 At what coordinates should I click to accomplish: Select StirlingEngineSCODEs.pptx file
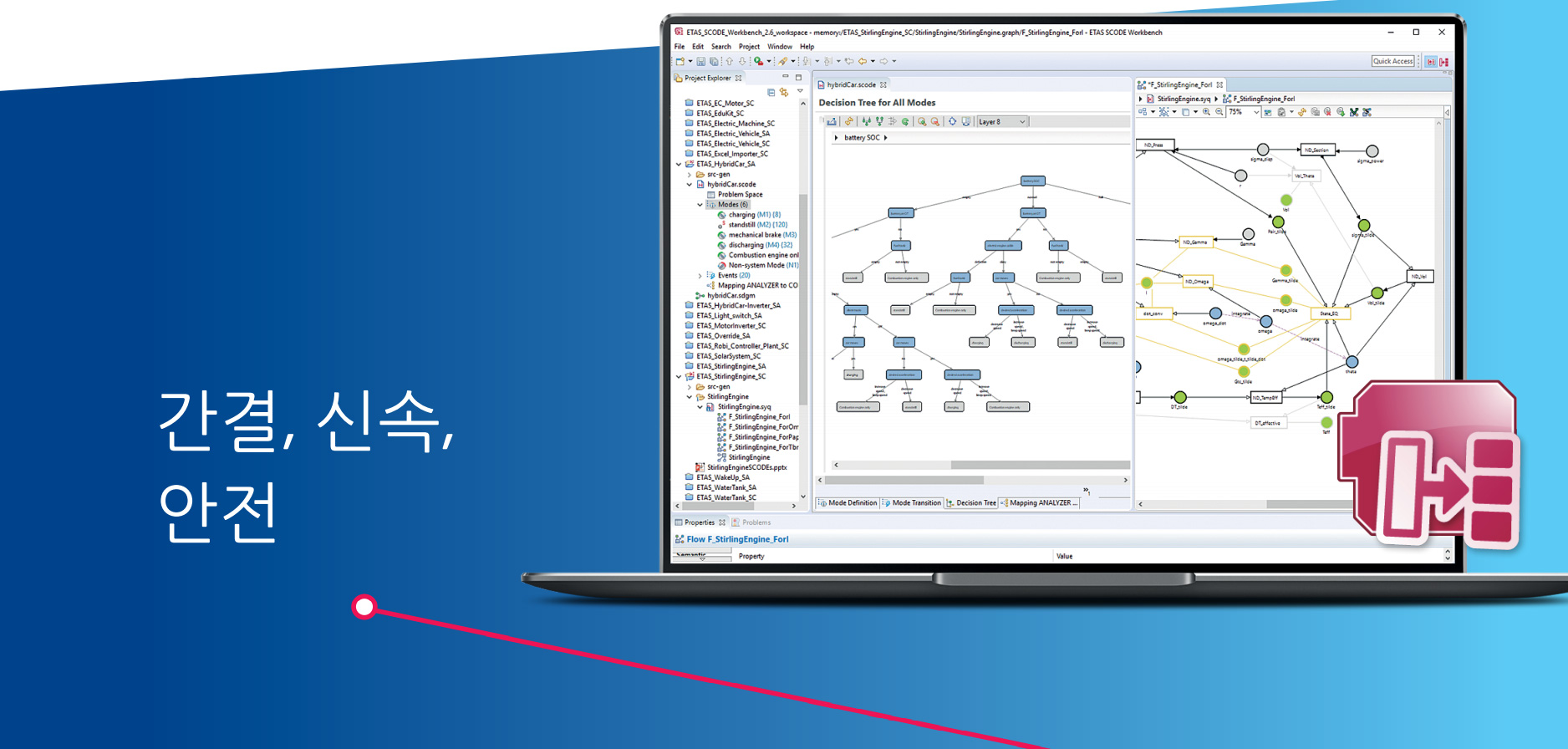[x=741, y=467]
